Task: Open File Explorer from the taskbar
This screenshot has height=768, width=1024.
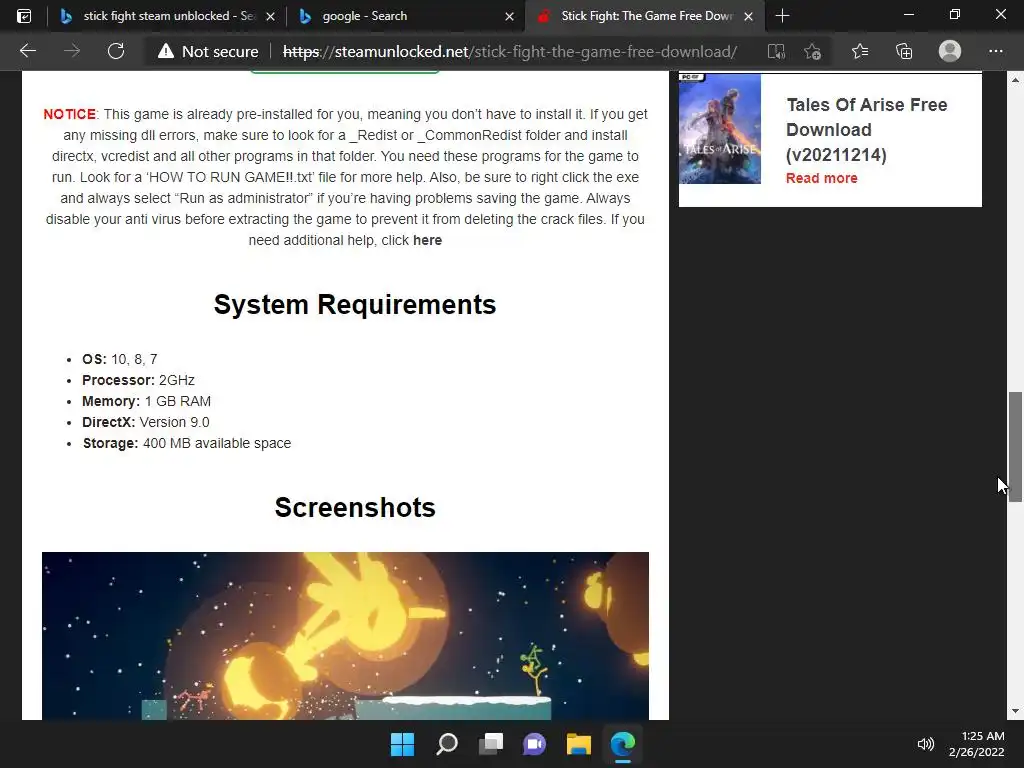Action: [579, 744]
